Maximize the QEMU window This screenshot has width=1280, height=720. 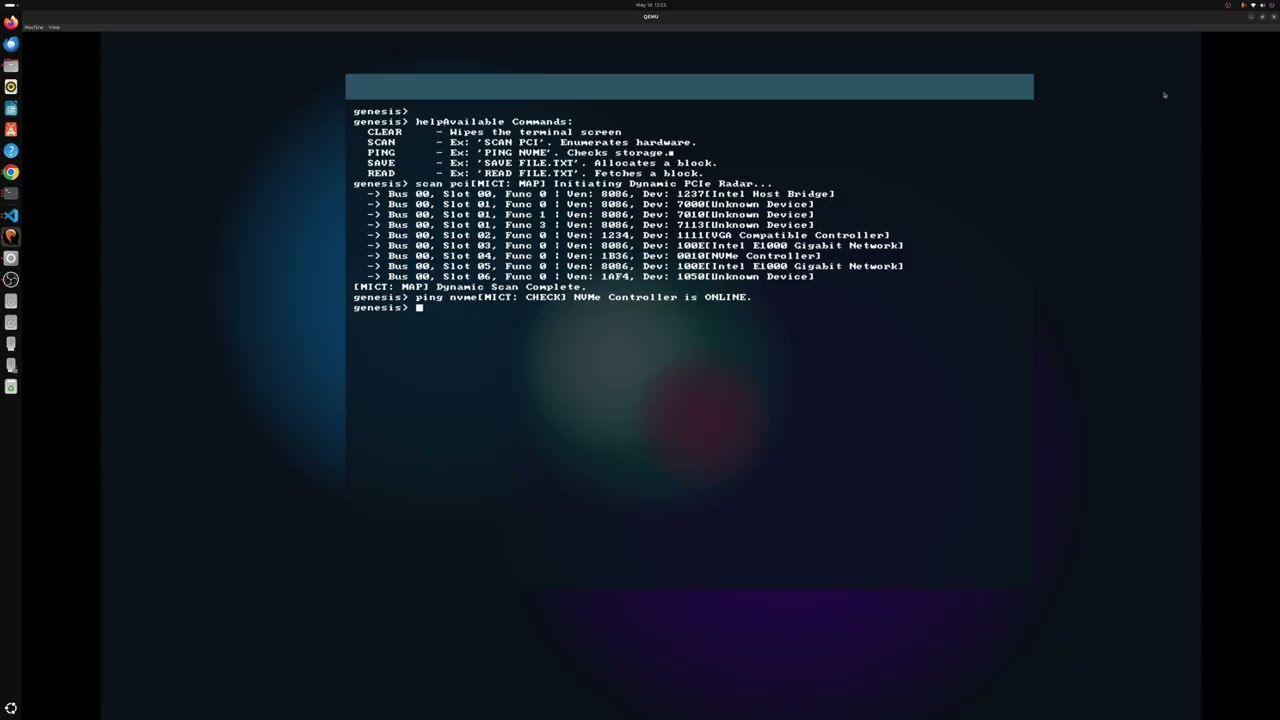coord(1262,16)
